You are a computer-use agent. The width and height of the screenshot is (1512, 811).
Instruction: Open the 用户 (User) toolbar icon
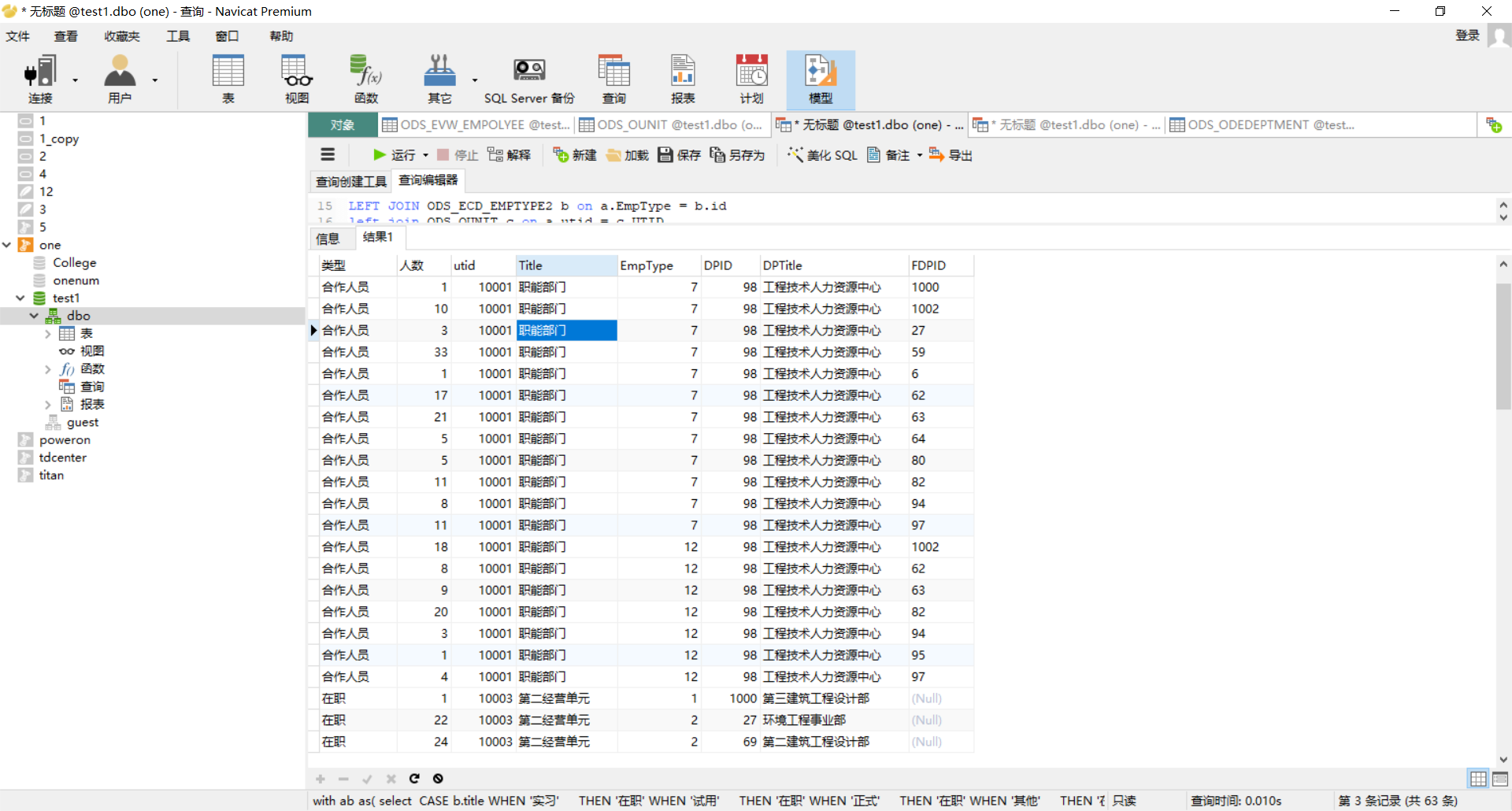(x=120, y=80)
